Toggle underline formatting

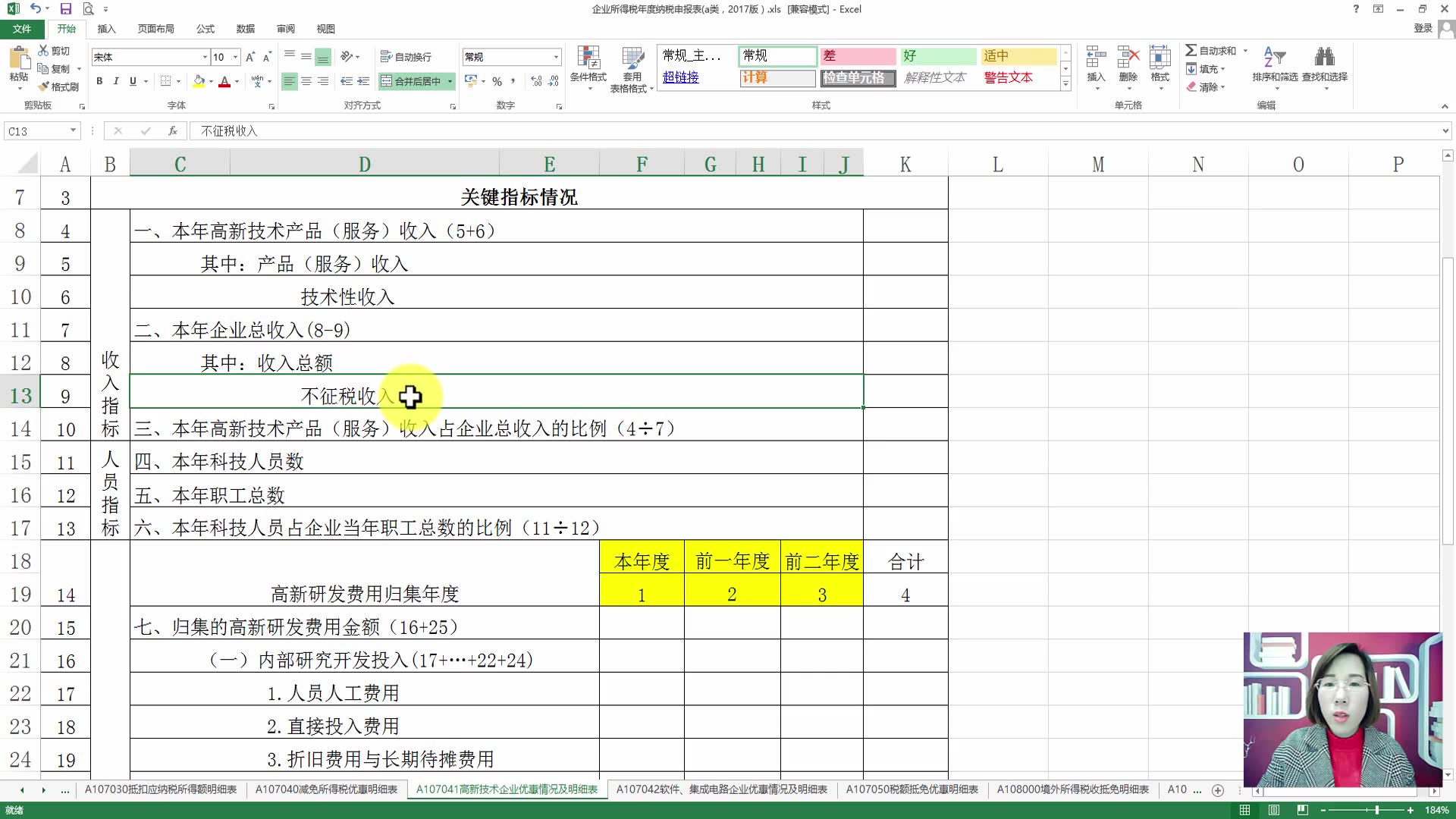click(133, 81)
